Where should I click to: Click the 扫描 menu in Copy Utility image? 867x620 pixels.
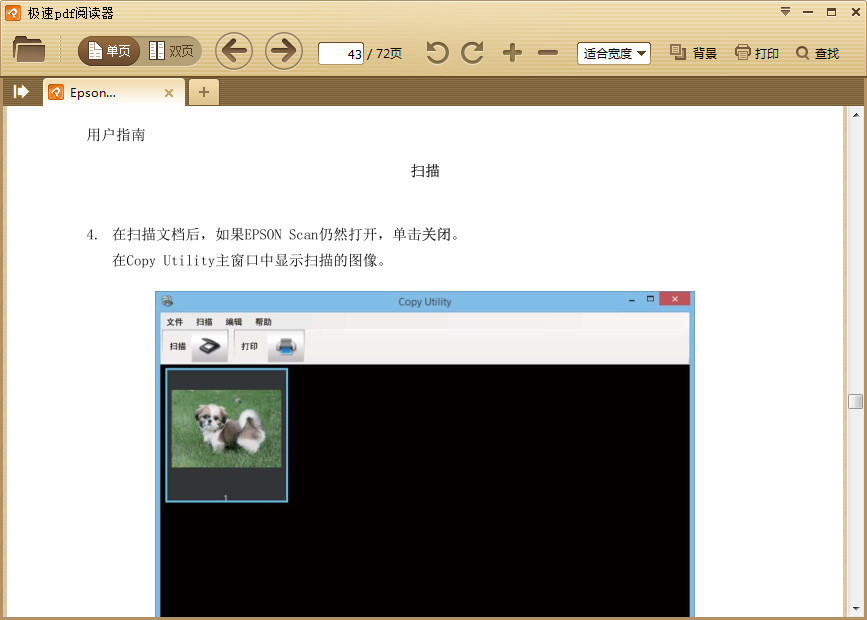click(x=204, y=322)
